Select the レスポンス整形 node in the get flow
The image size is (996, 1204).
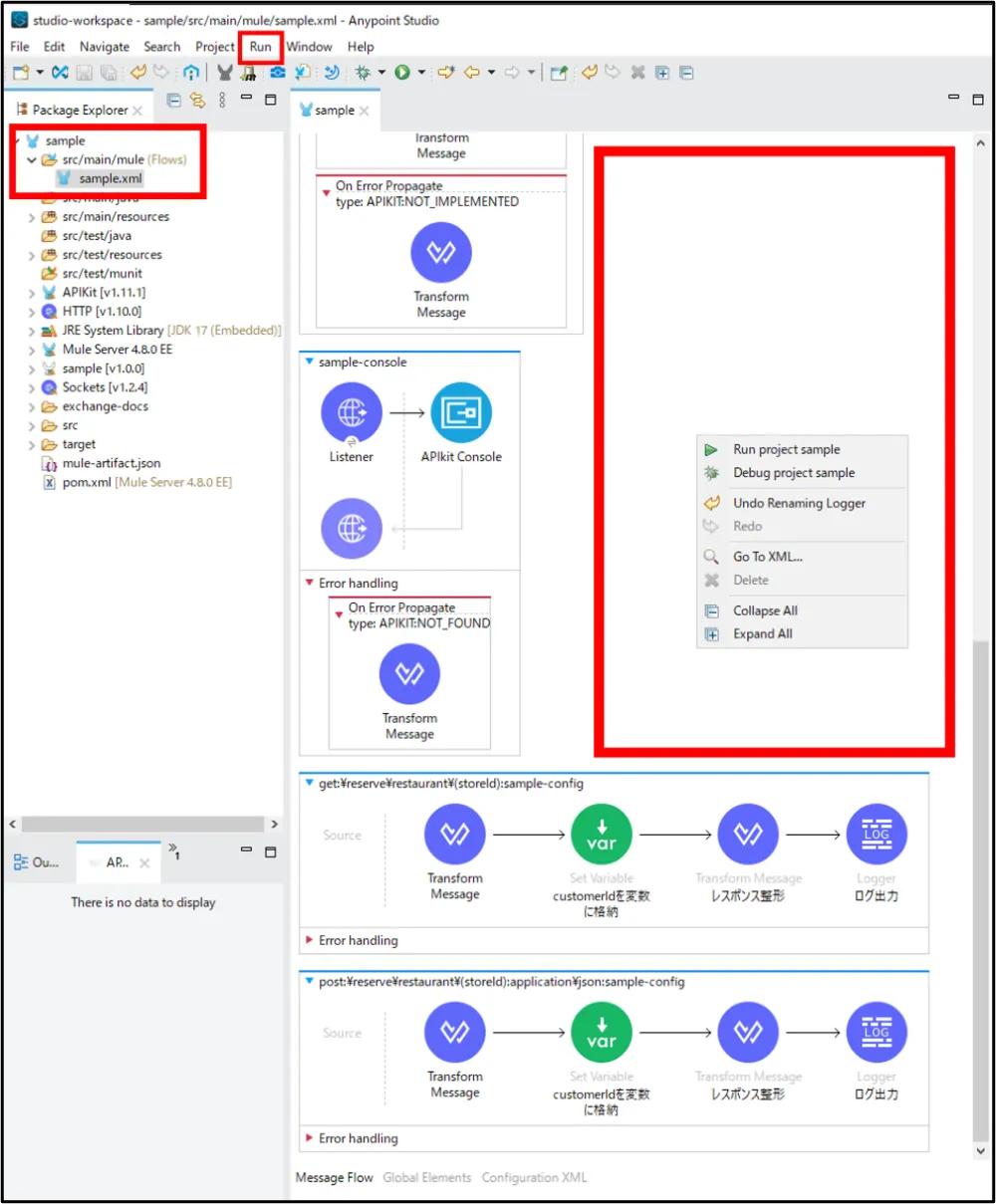pos(748,835)
